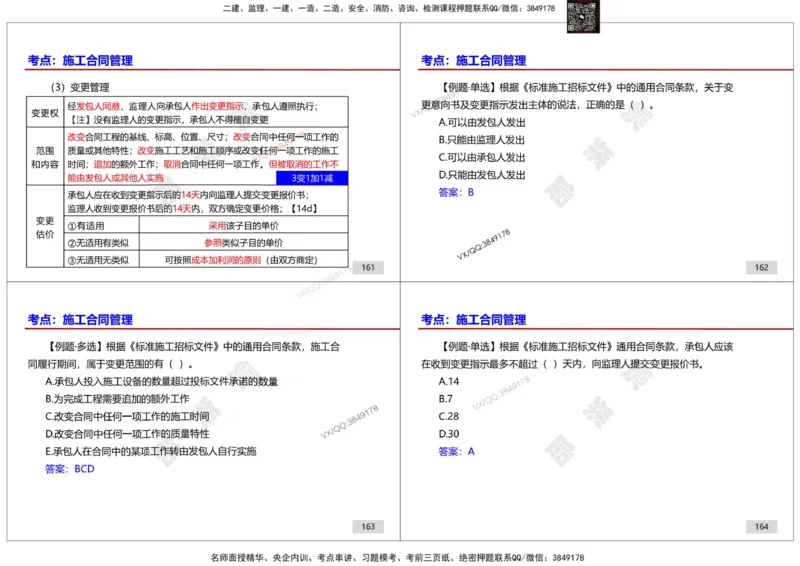This screenshot has height=566, width=800.
Task: Select the title 考点：施工合同管理 on slide 164
Action: pos(473,319)
